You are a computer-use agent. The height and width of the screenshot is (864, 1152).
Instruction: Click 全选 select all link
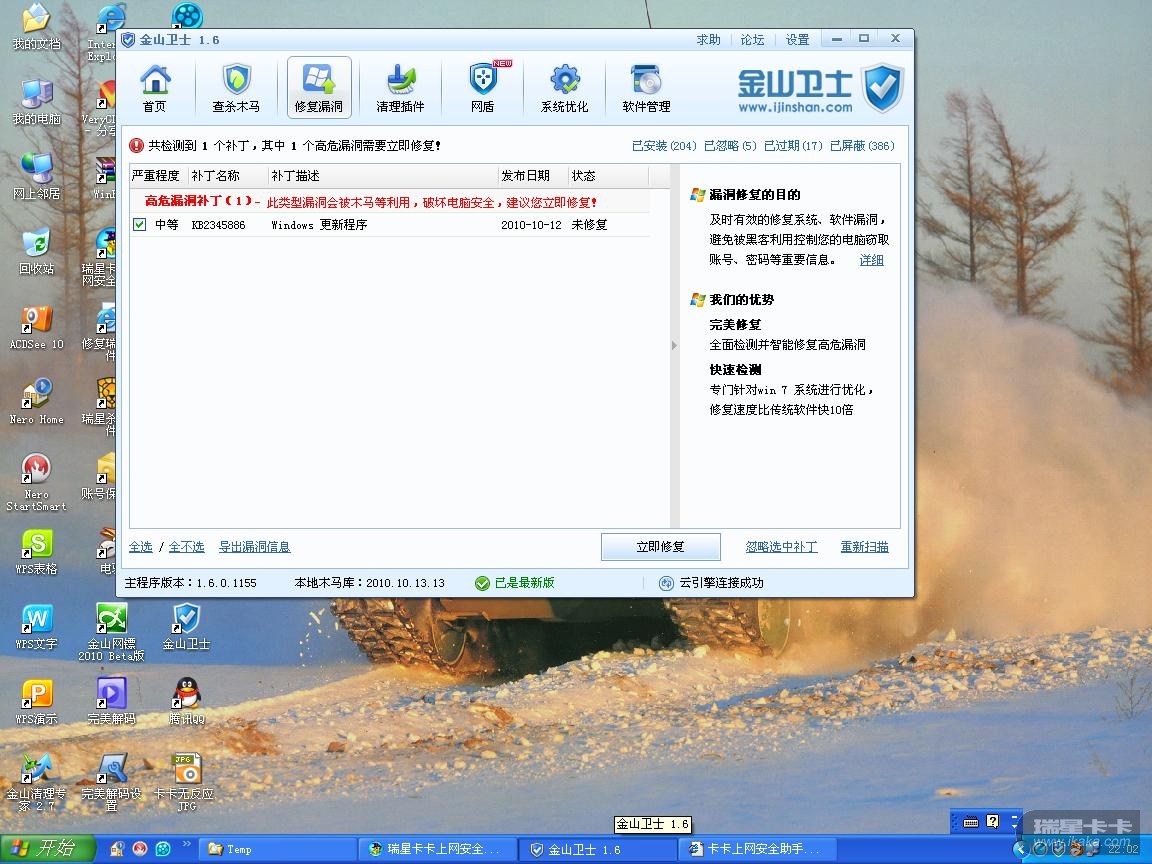tap(140, 547)
